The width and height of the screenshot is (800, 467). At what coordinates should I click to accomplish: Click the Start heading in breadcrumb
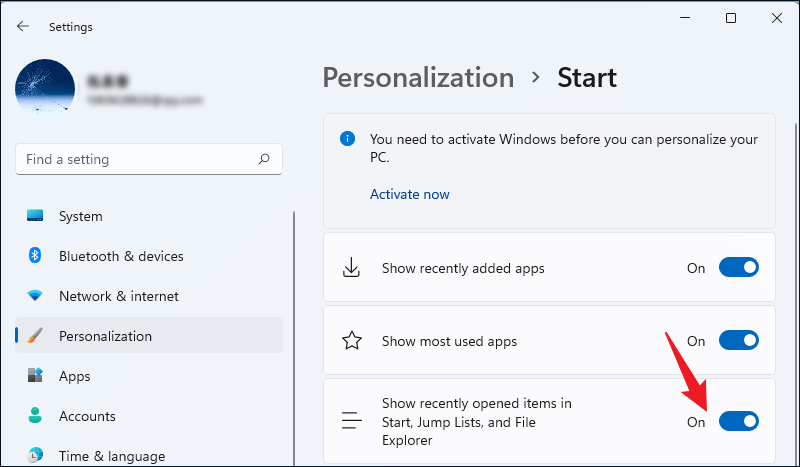(x=587, y=78)
